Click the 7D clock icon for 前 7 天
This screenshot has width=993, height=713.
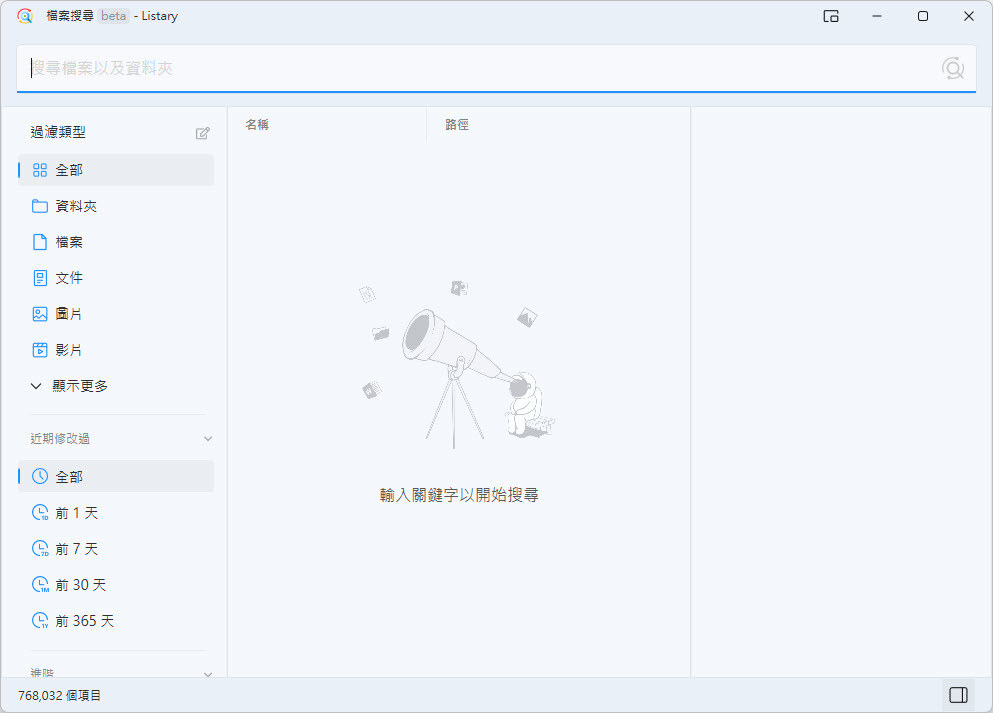[x=40, y=548]
